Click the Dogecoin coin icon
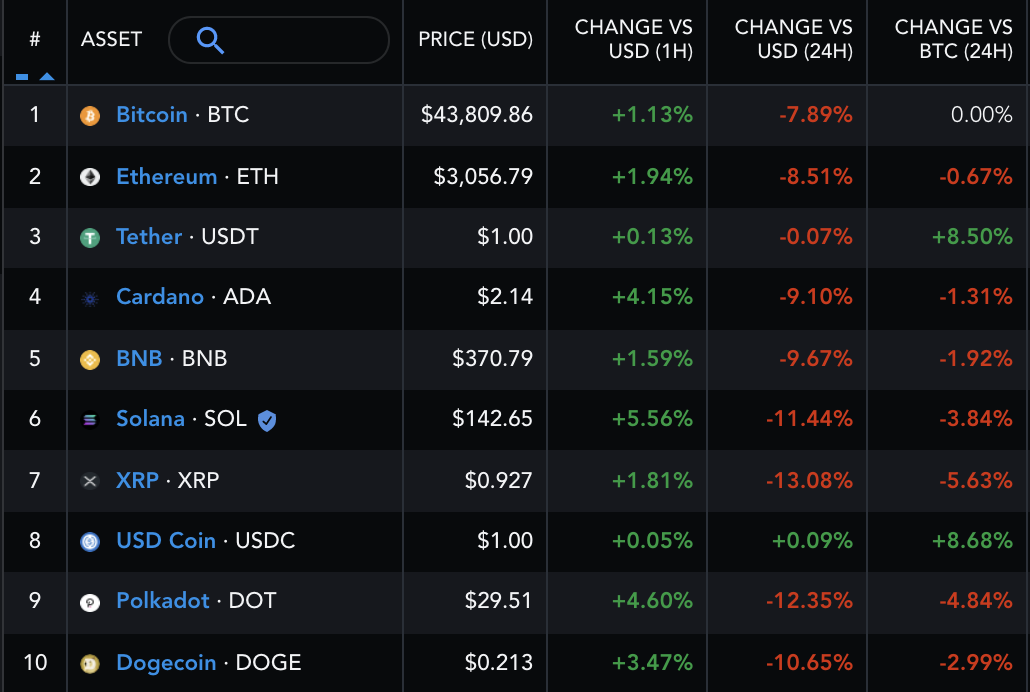1030x692 pixels. tap(90, 663)
